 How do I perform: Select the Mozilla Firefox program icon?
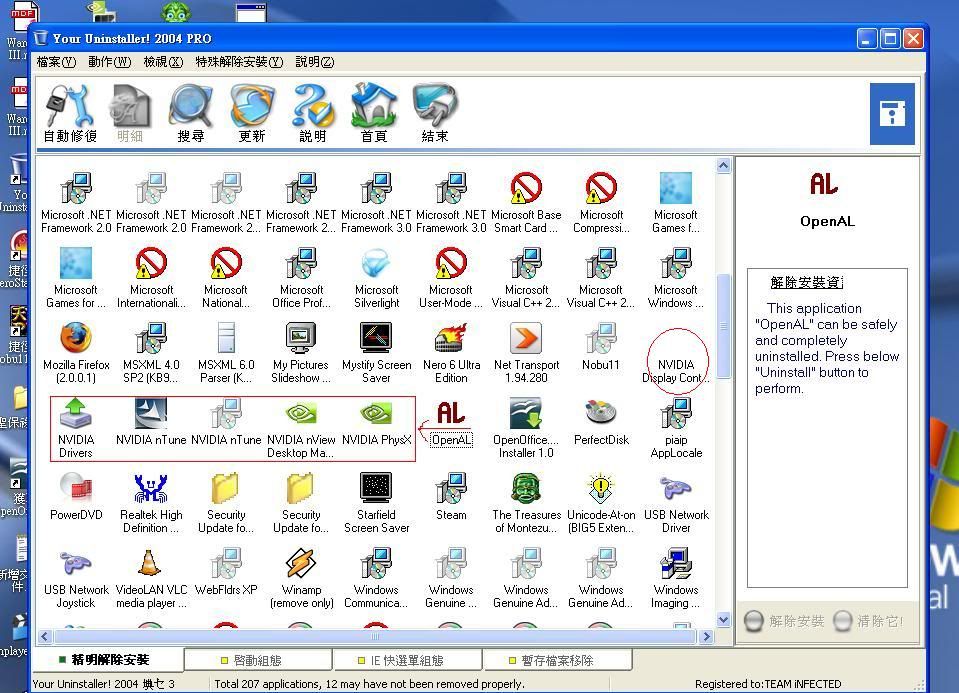click(x=76, y=340)
